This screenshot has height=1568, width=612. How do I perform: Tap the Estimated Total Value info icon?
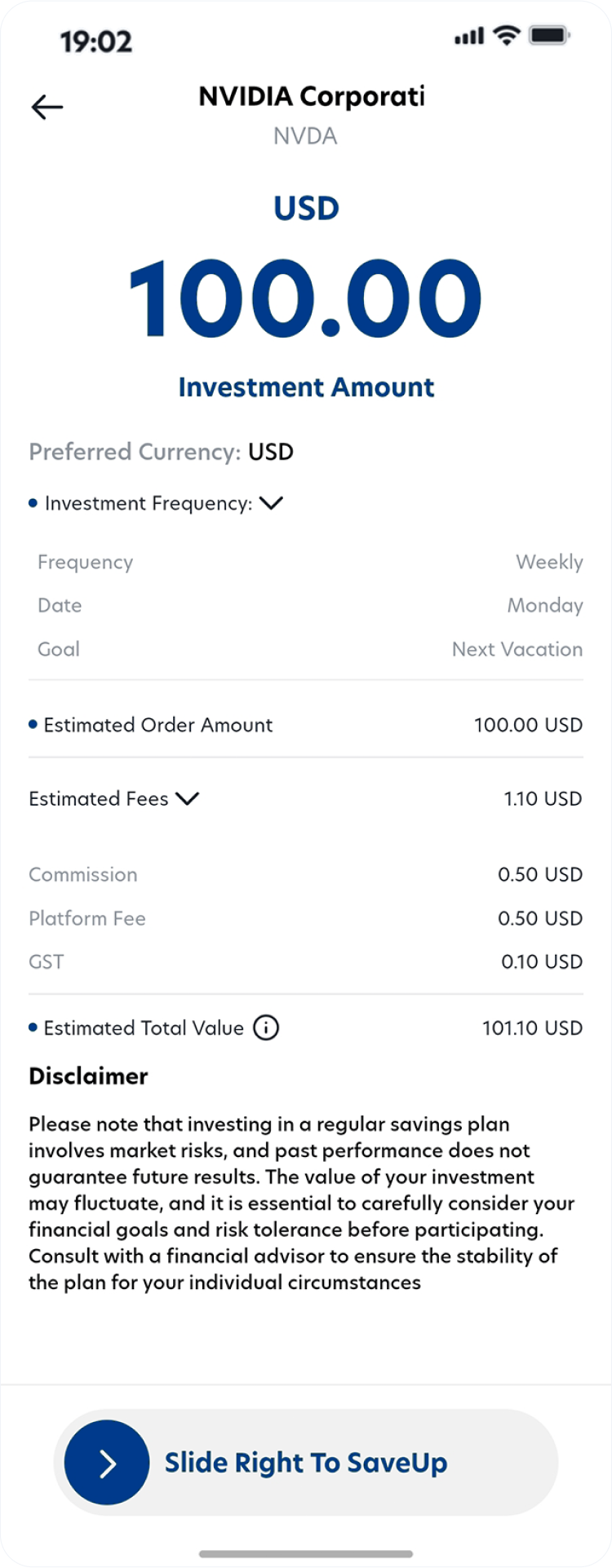click(266, 1027)
